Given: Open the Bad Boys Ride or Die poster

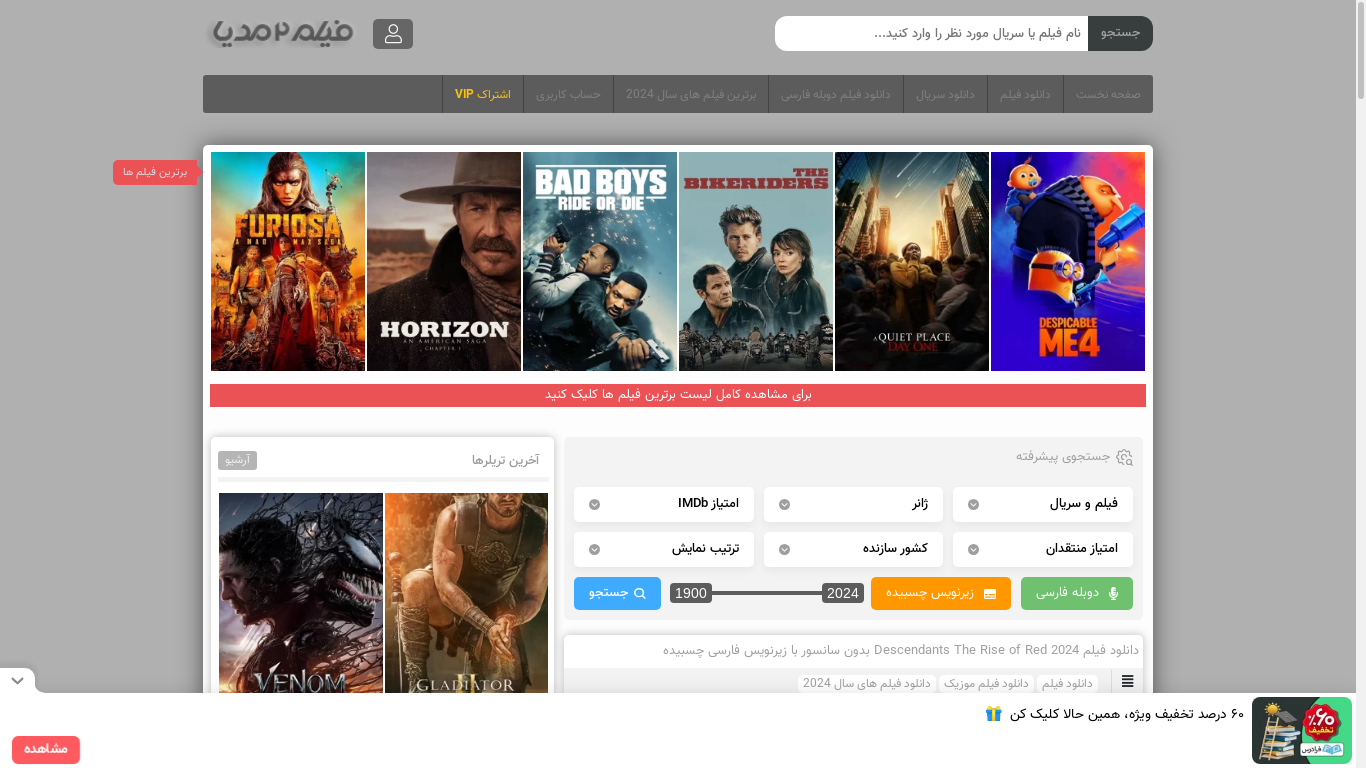Looking at the screenshot, I should [x=600, y=261].
